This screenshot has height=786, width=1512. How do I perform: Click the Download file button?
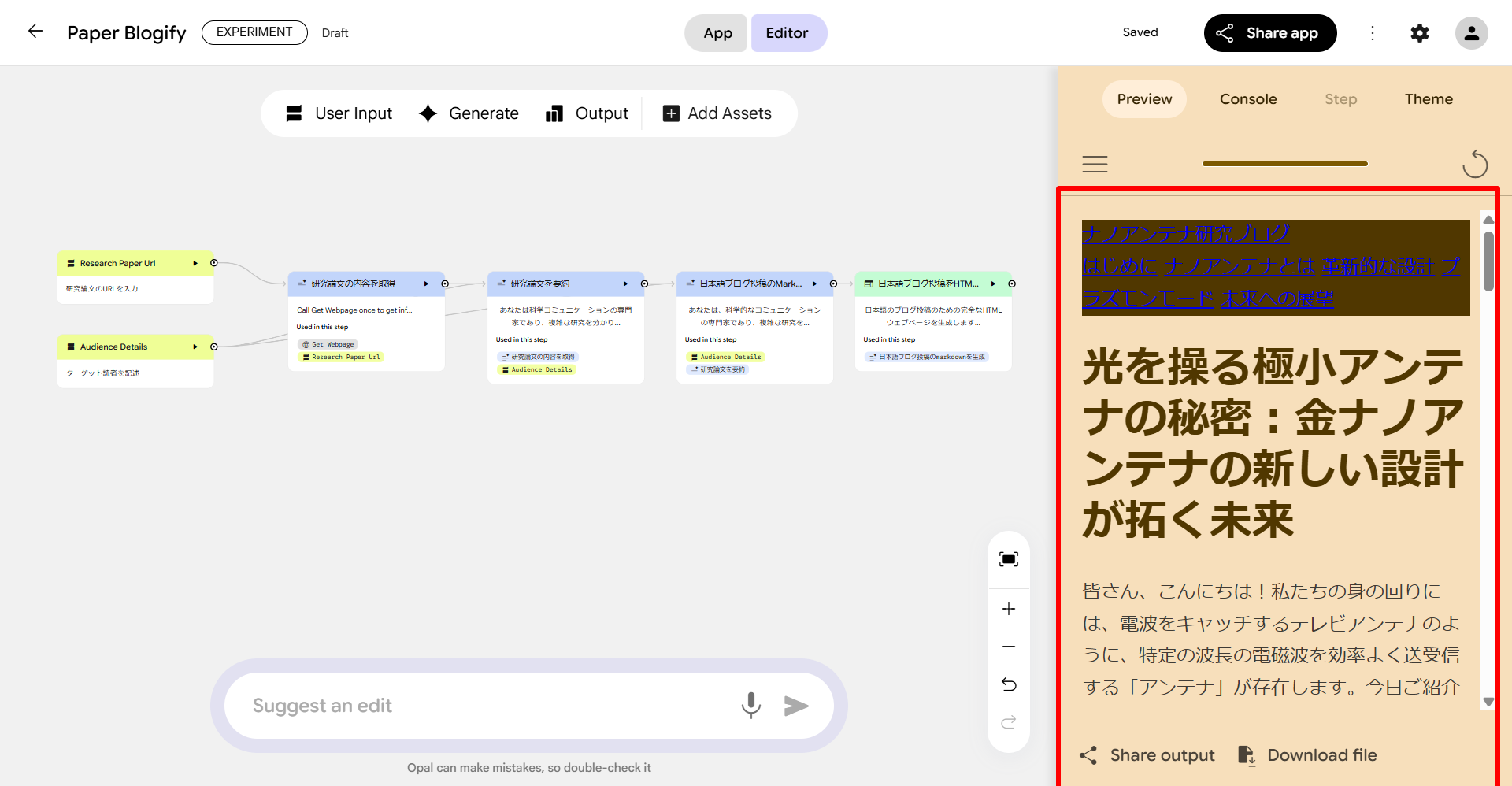tap(1308, 755)
